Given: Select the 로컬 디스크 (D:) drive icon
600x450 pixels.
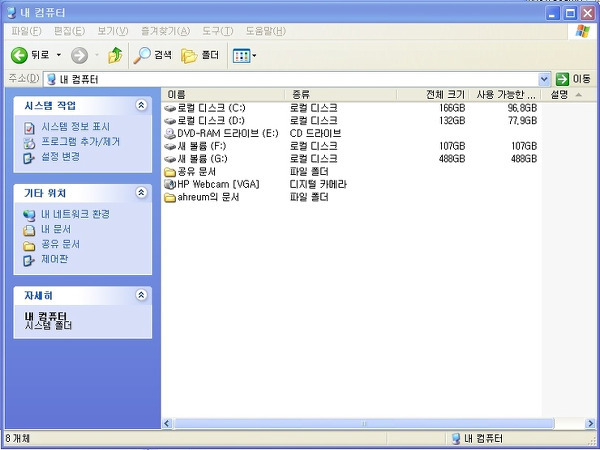Looking at the screenshot, I should [x=170, y=121].
